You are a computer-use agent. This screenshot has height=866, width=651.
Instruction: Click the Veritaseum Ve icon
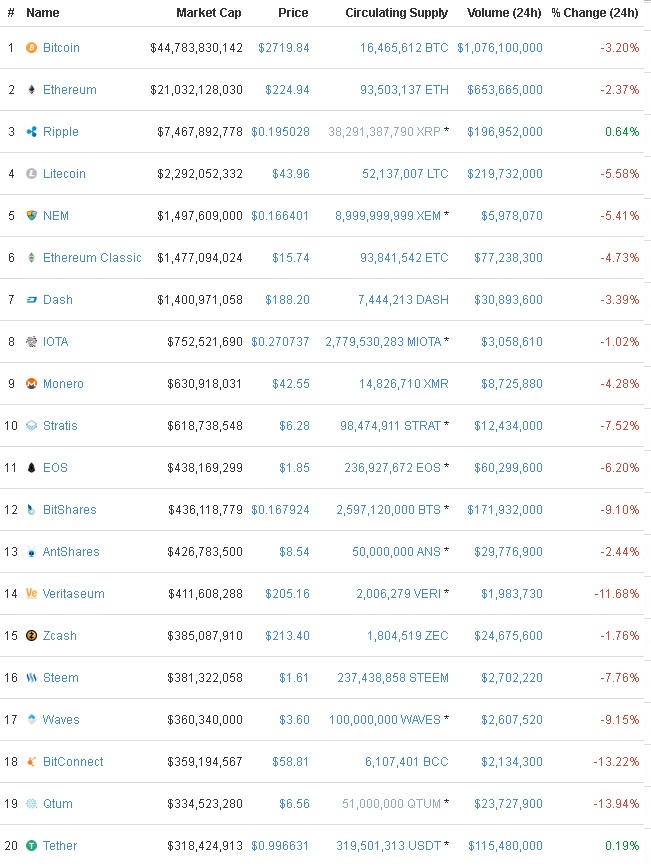31,593
